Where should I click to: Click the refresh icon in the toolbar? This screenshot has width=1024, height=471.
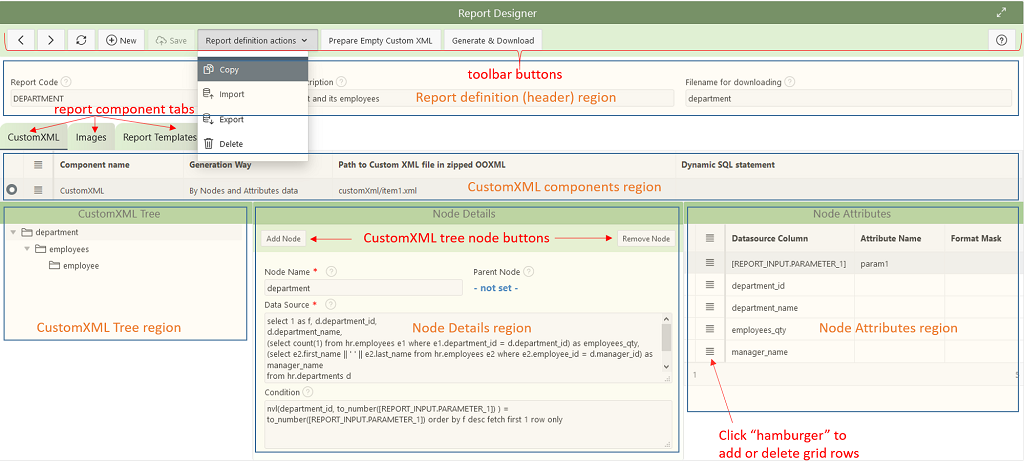coord(81,41)
